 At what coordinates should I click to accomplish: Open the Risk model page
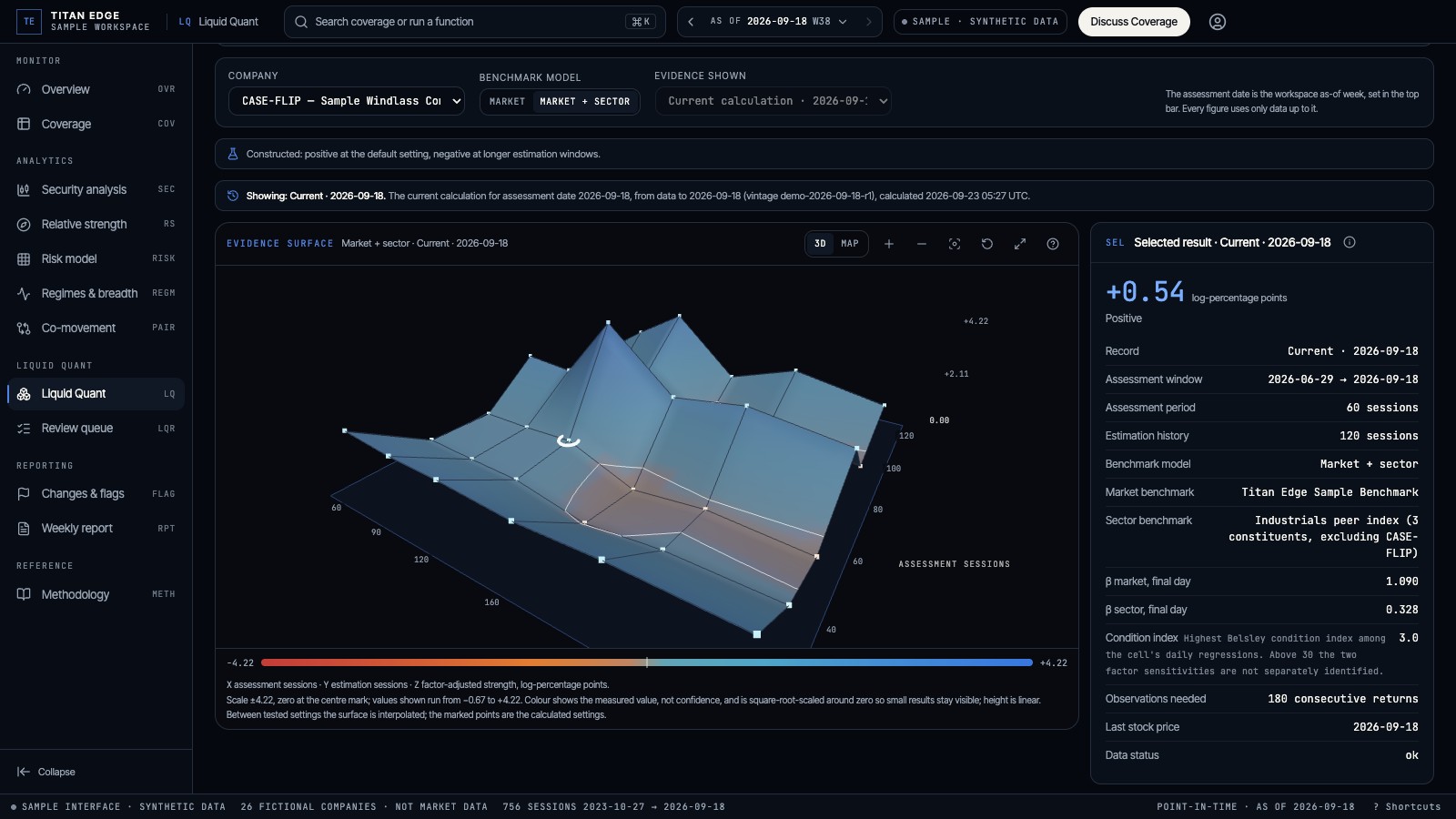[x=96, y=258]
